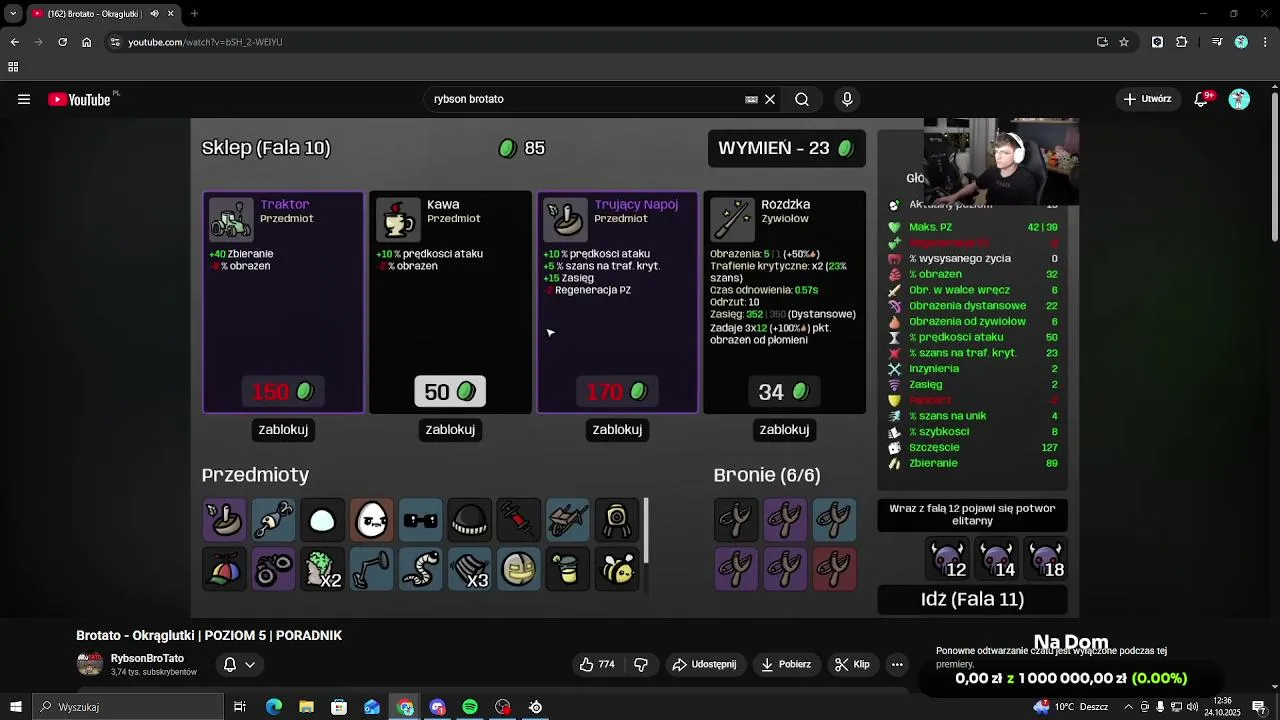Open RybsonBroTato subscription notification settings
The height and width of the screenshot is (720, 1280).
click(x=239, y=664)
